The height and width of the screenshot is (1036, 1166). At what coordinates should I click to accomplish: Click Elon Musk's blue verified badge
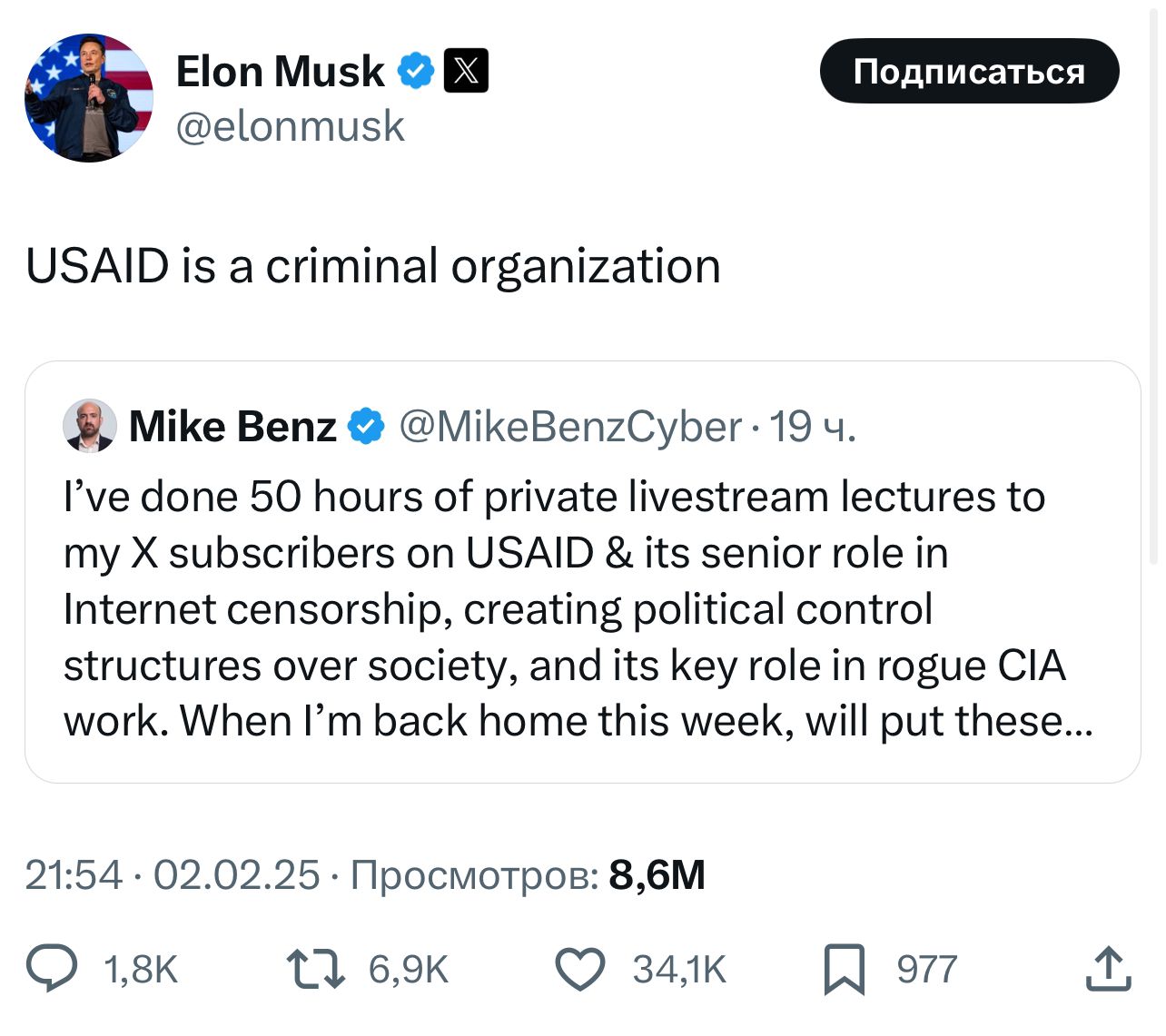pyautogui.click(x=416, y=71)
